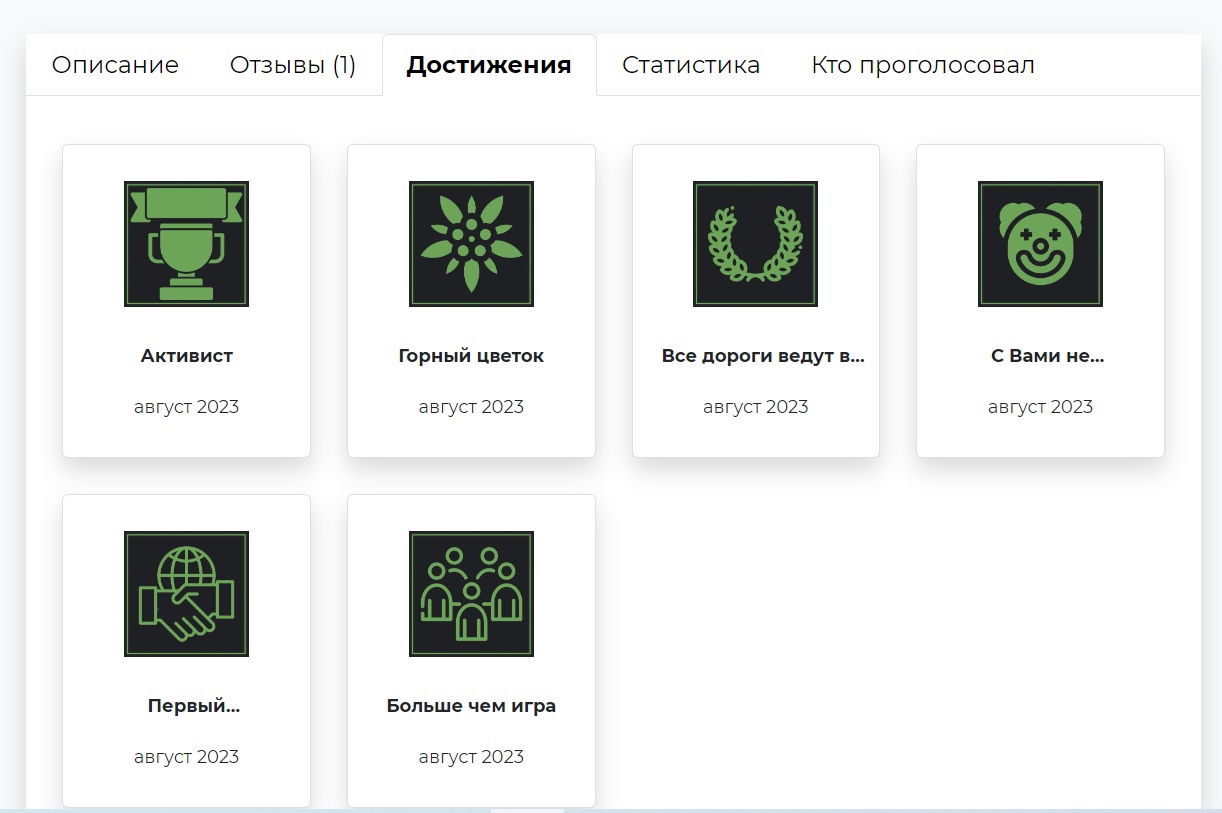
Task: Click the date under Больше чем игра
Action: pyautogui.click(x=471, y=757)
